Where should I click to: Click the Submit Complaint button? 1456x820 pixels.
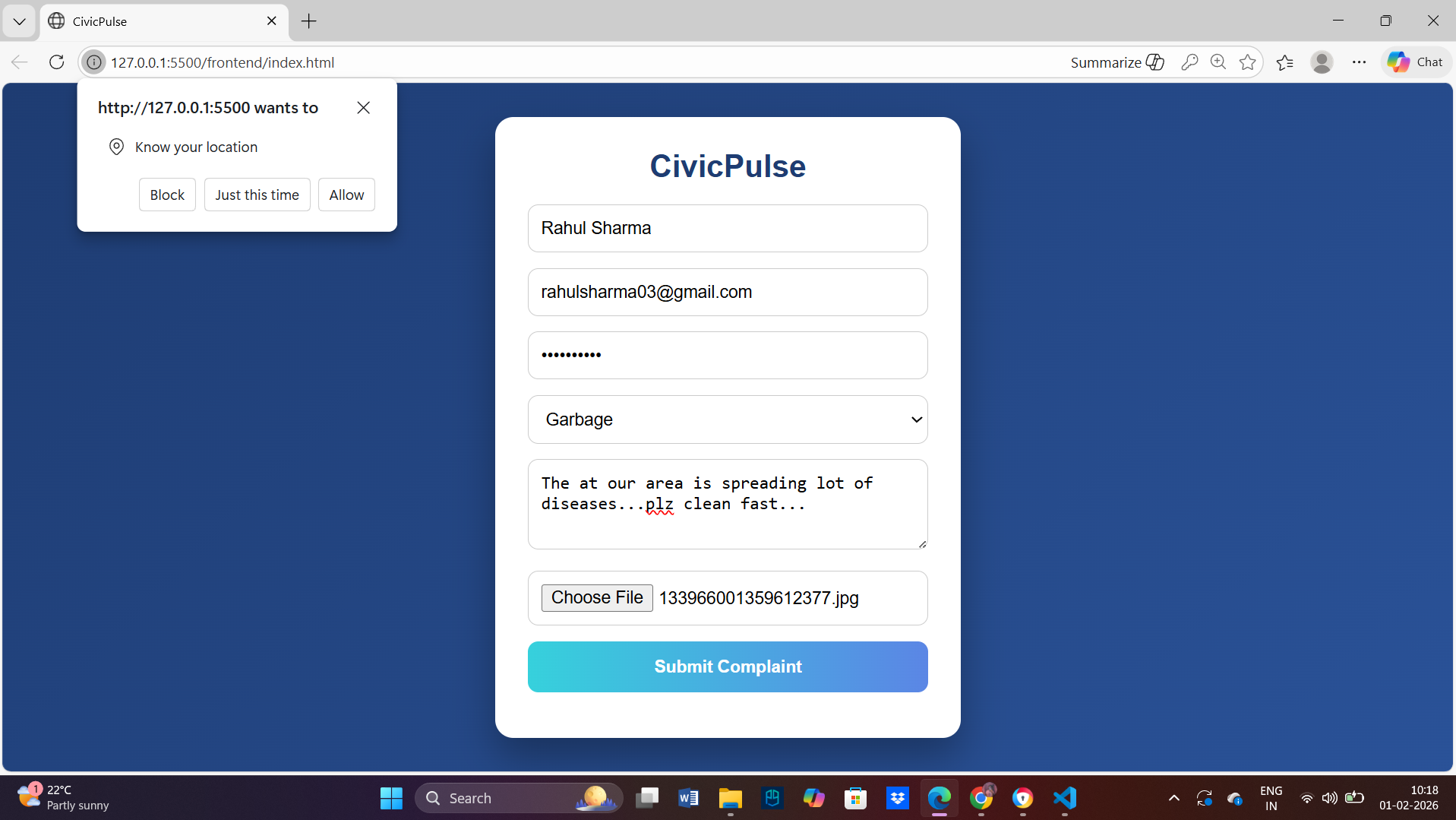tap(727, 666)
